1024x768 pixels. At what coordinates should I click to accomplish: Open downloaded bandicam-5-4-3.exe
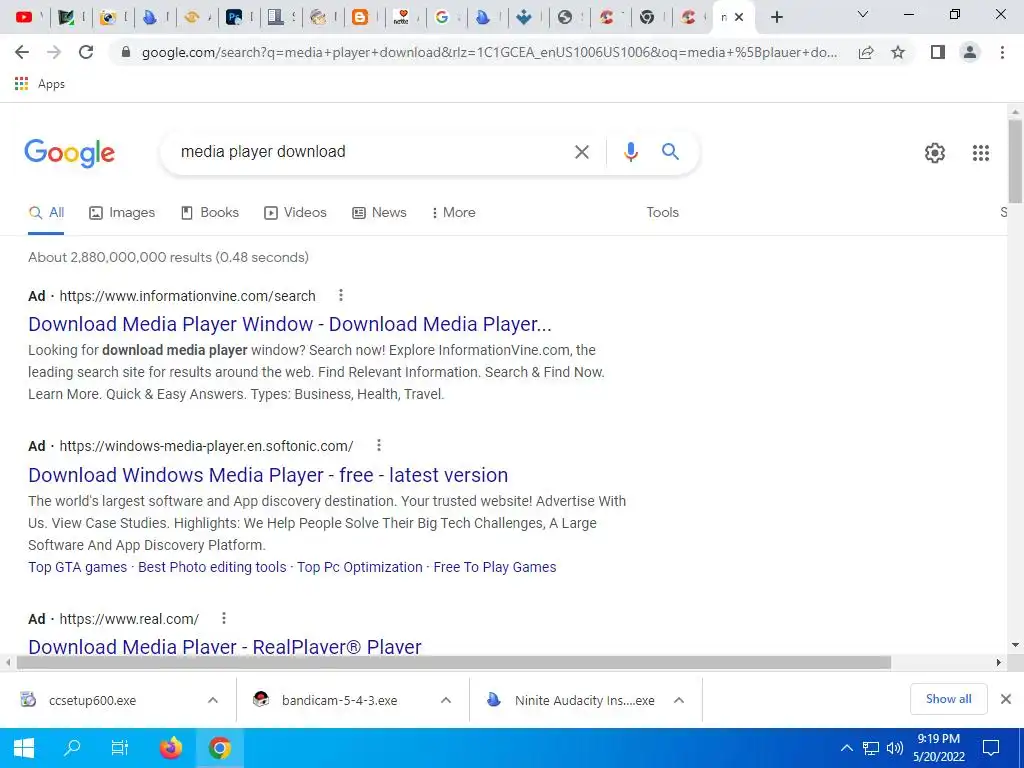click(x=339, y=700)
